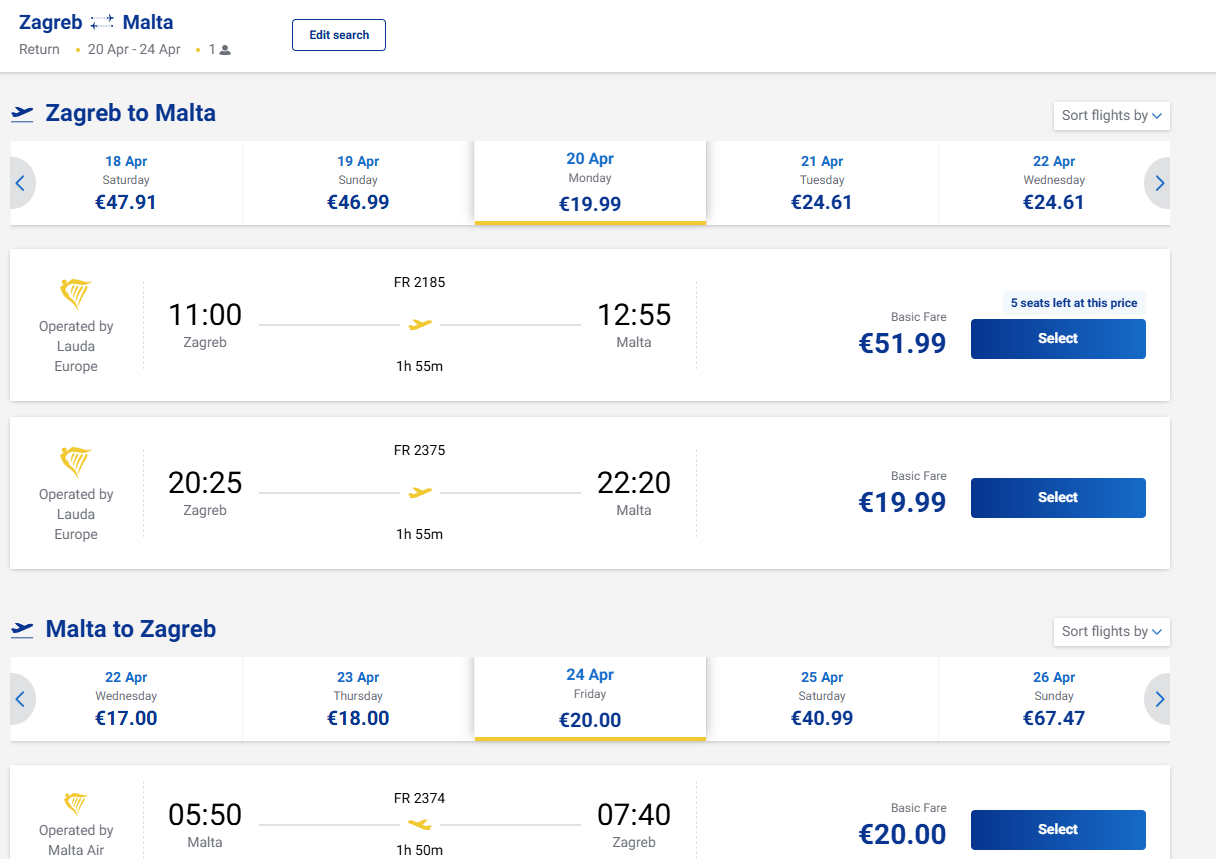This screenshot has width=1216, height=859.
Task: Select the 20:25 flight at €19.99
Action: pyautogui.click(x=1057, y=498)
